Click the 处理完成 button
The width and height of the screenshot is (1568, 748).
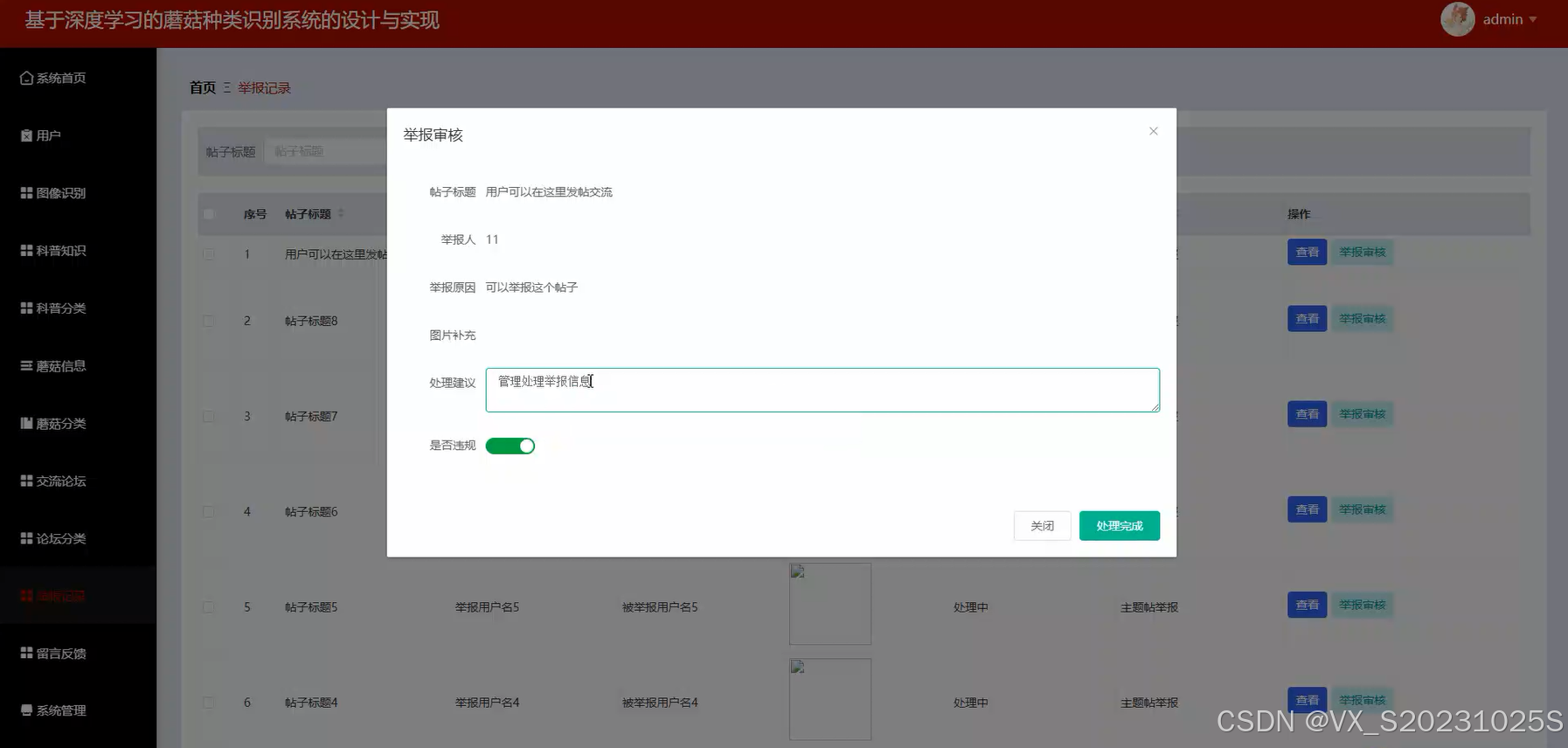(1120, 526)
